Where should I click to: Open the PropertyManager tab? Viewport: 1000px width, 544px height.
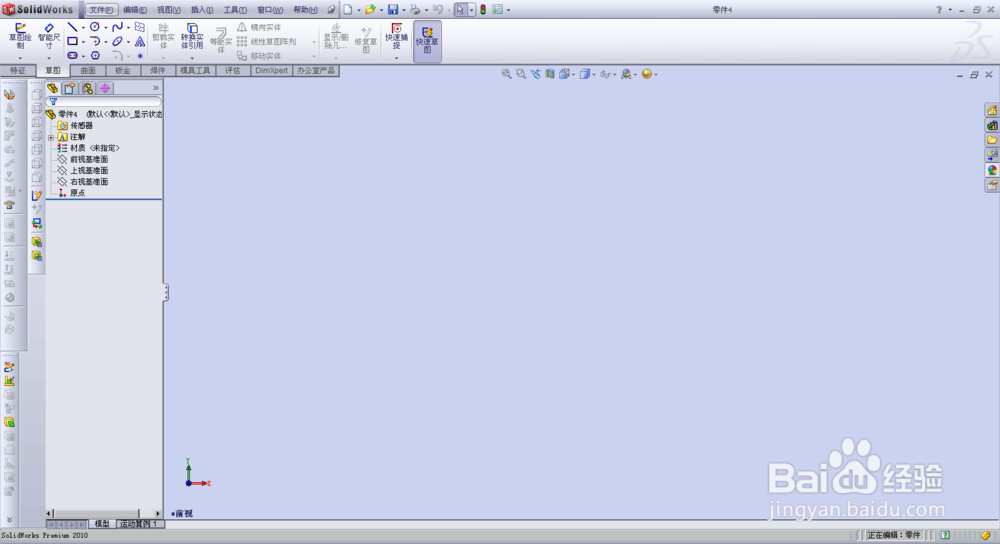[70, 89]
